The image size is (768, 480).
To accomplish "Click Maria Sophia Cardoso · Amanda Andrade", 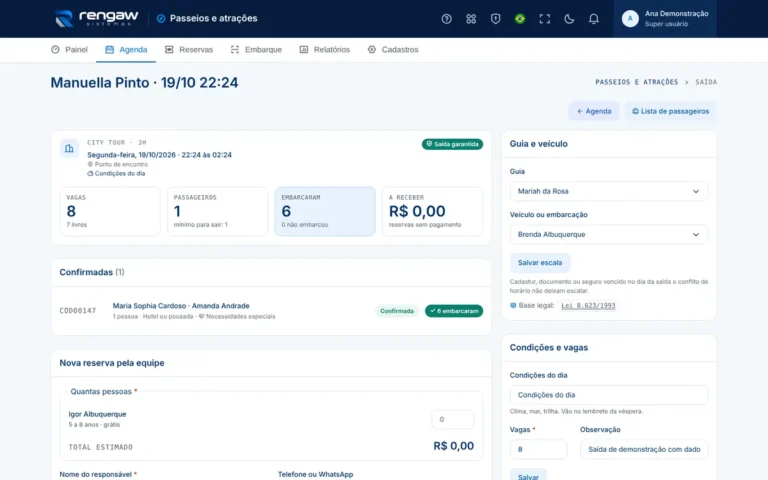I will click(181, 306).
